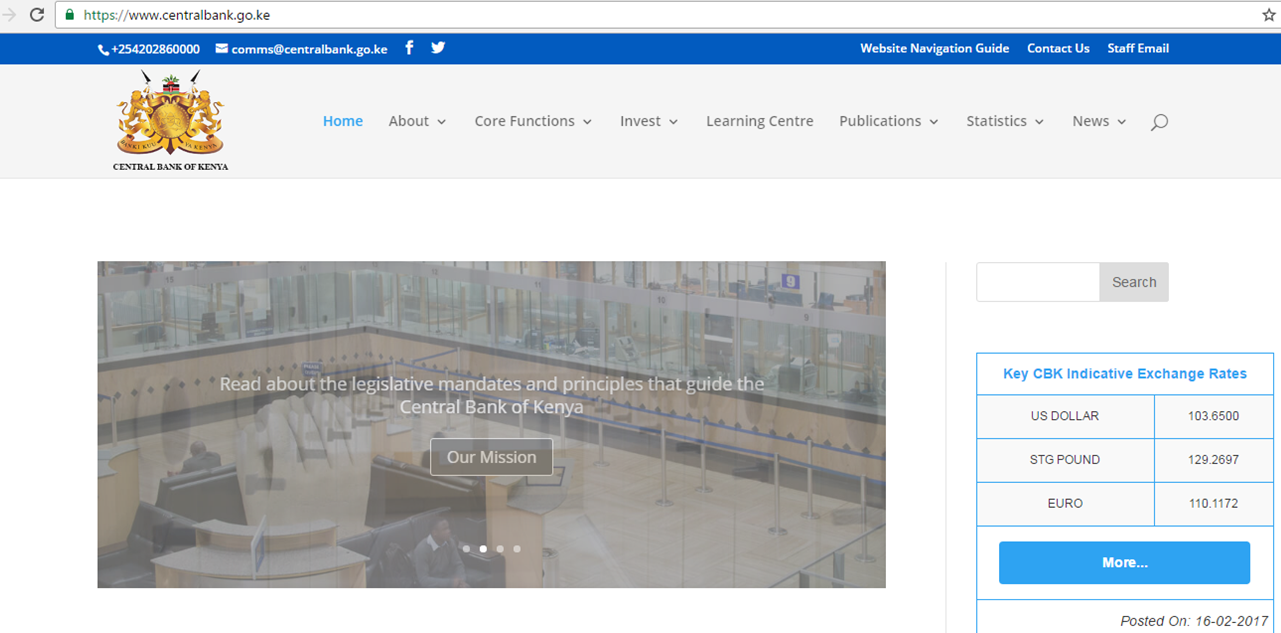Click the 129.2697 rate value

point(1214,460)
